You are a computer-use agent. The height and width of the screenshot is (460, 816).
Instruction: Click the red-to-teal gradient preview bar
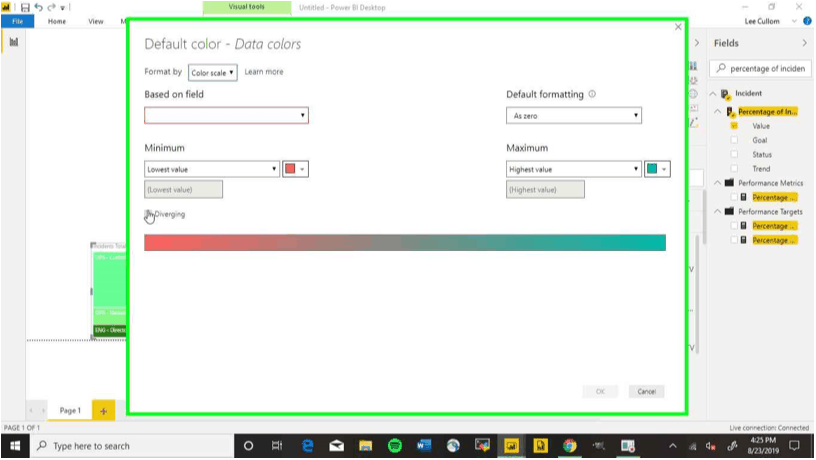405,242
